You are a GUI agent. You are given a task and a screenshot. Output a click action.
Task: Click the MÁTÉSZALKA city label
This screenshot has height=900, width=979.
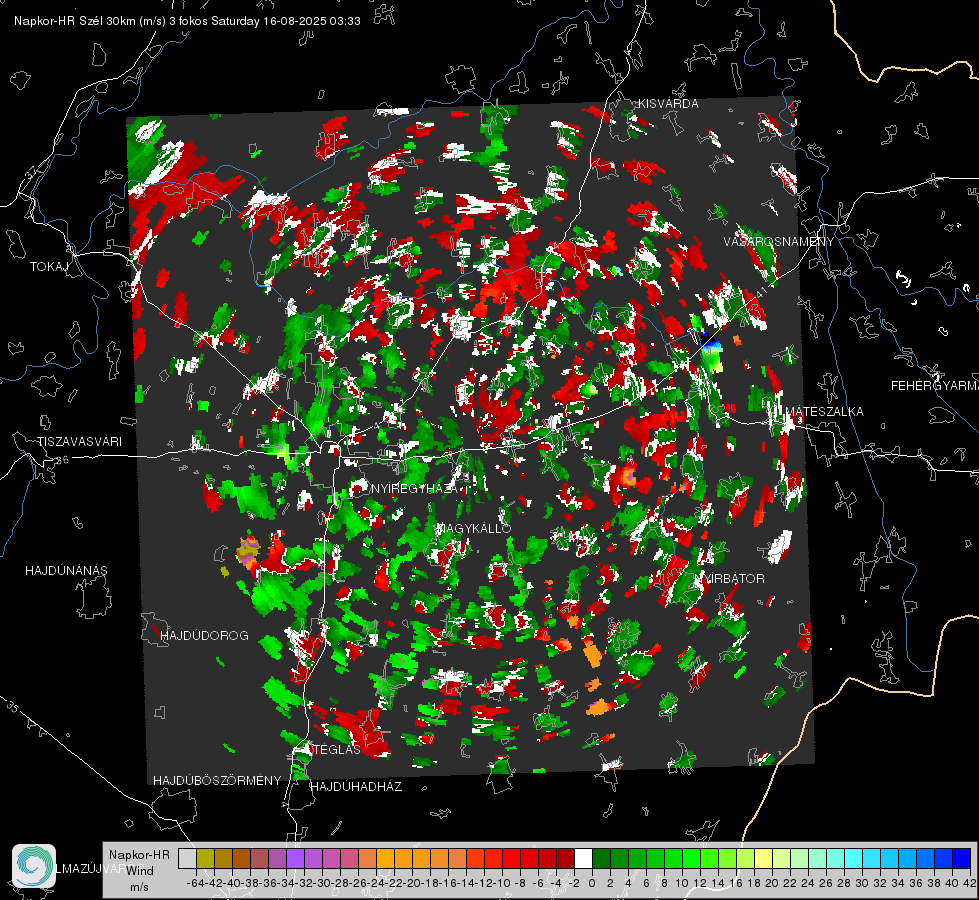(824, 412)
